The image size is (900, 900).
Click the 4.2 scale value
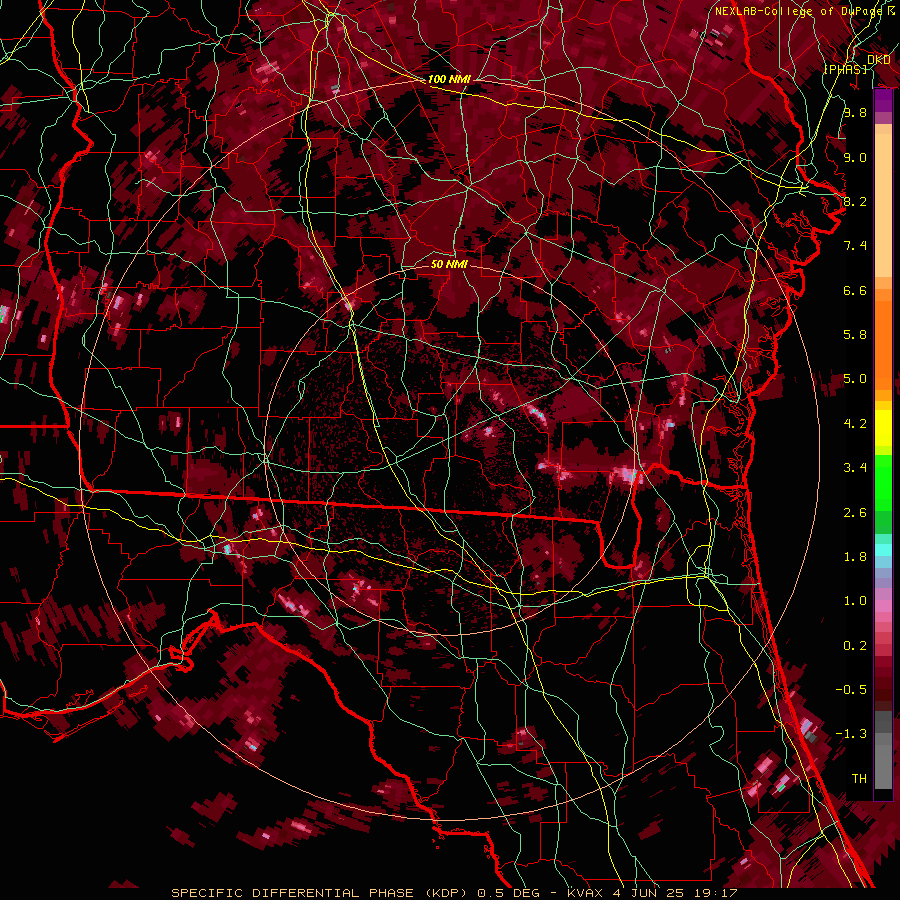click(x=855, y=424)
